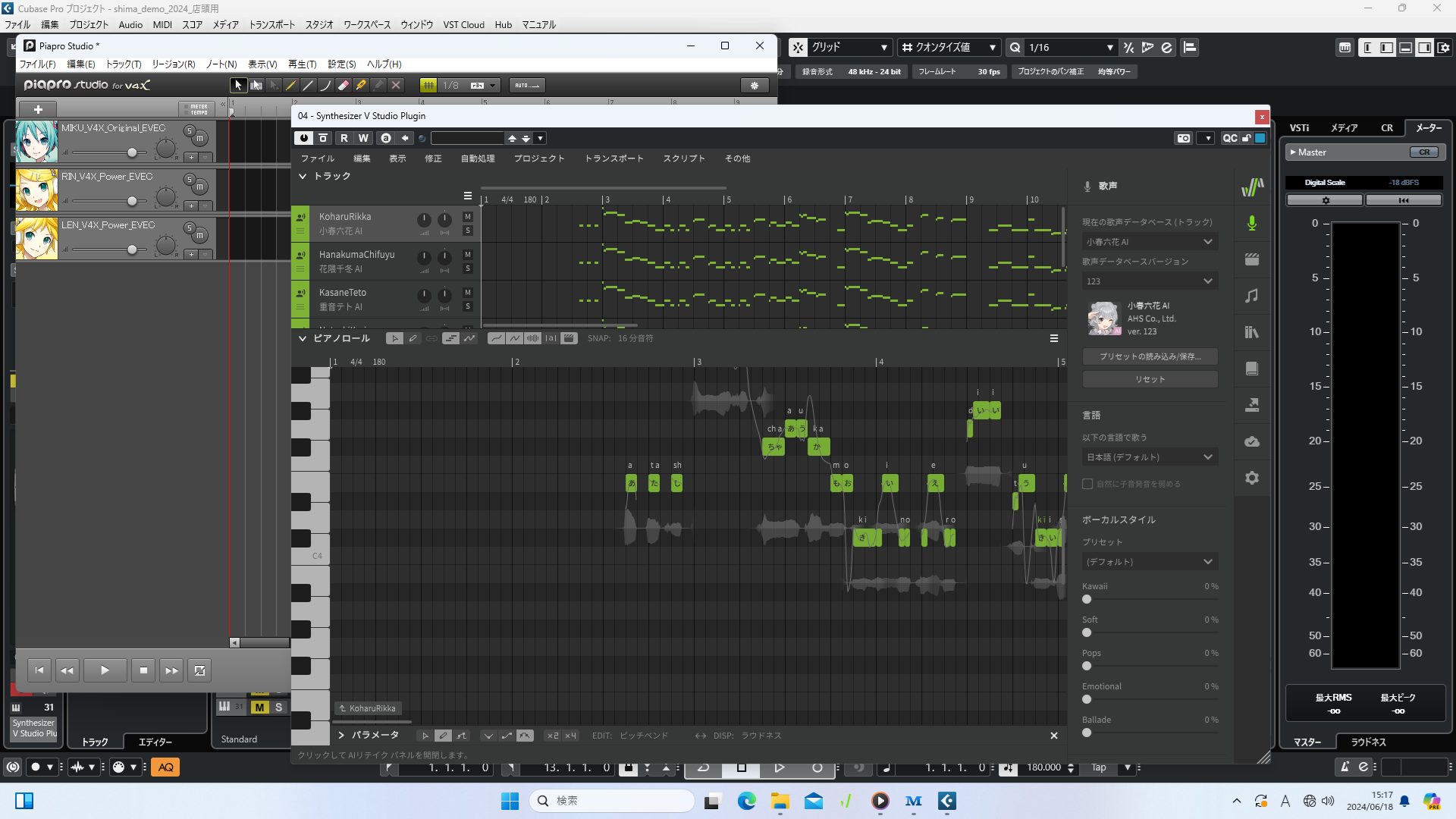Select piano roll pointer tool in Synthesizer V
The width and height of the screenshot is (1456, 819).
[394, 338]
